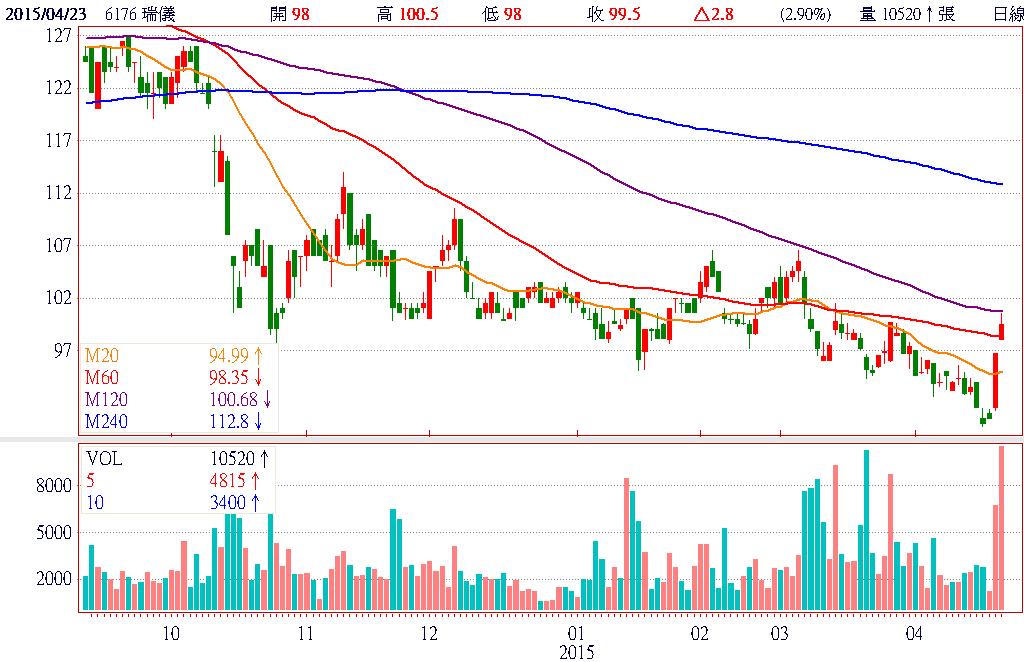Click the 2000 volume axis label
Image resolution: width=1024 pixels, height=662 pixels.
click(x=54, y=579)
